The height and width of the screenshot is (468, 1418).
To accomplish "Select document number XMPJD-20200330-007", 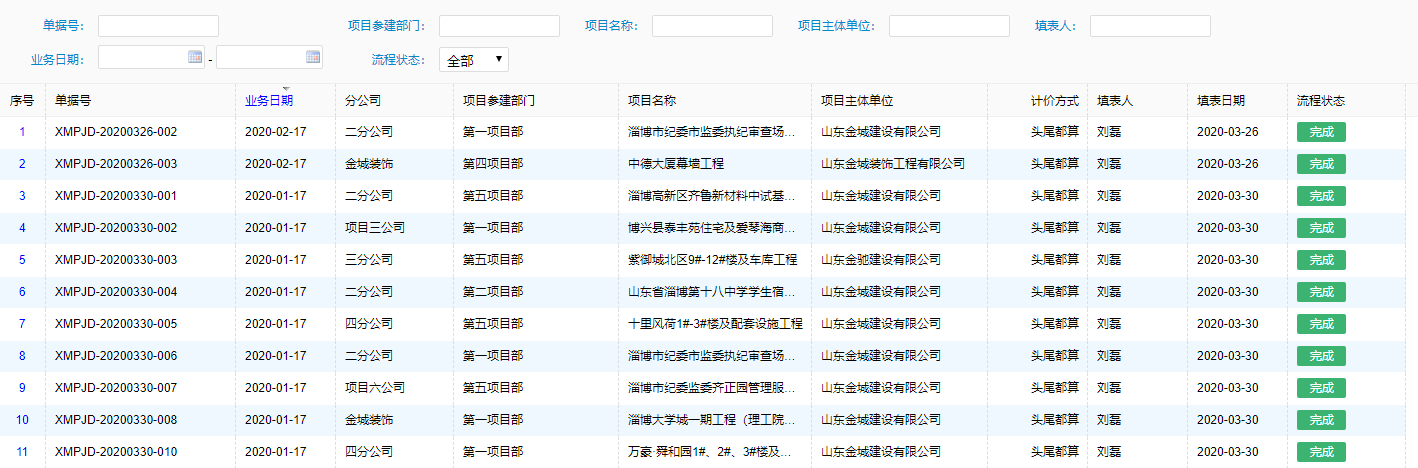I will [x=116, y=388].
